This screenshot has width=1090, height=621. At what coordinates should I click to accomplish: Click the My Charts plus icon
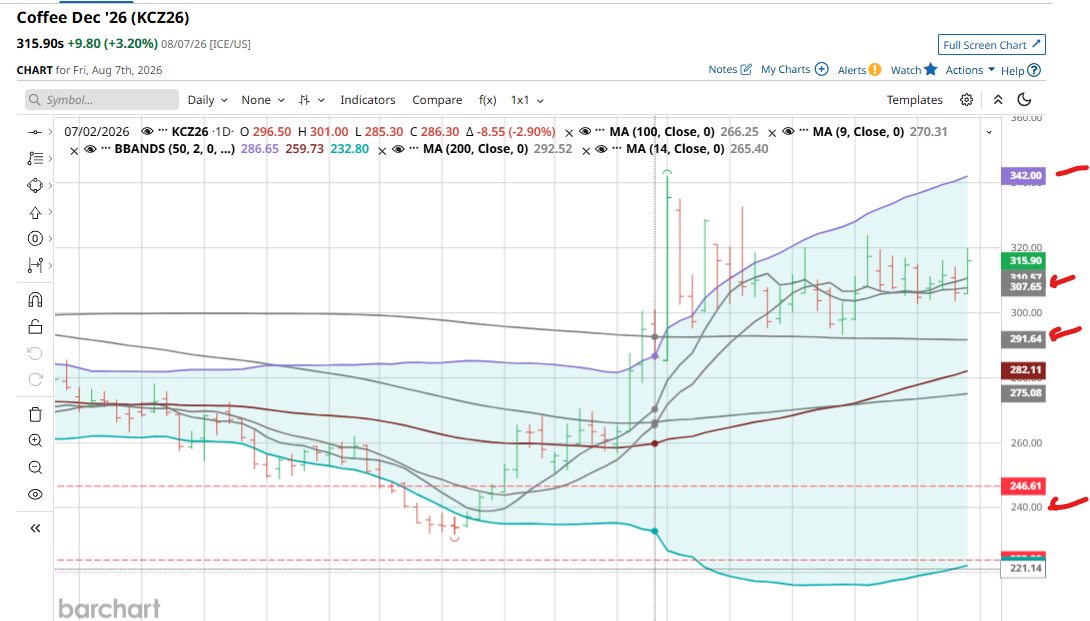click(x=822, y=70)
